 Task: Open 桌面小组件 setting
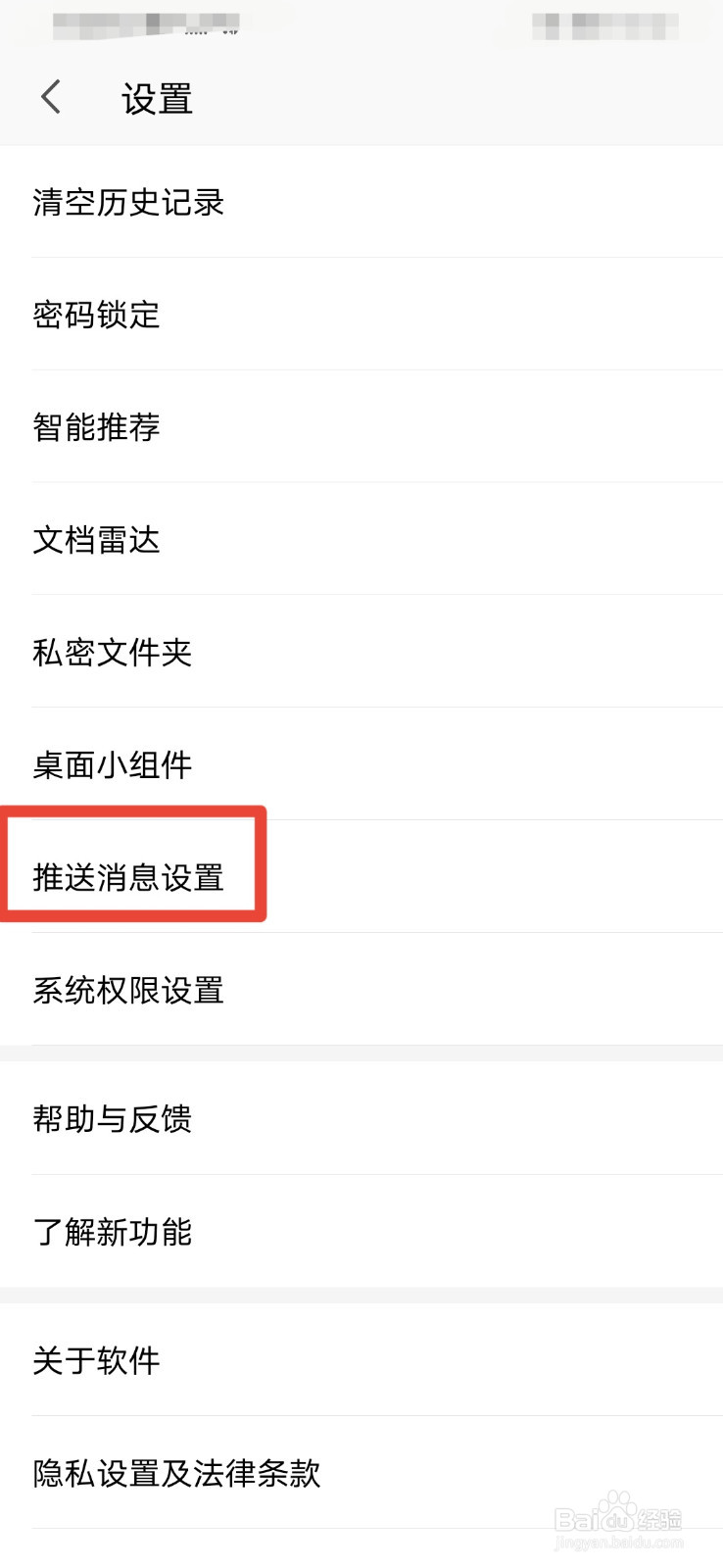tap(361, 764)
